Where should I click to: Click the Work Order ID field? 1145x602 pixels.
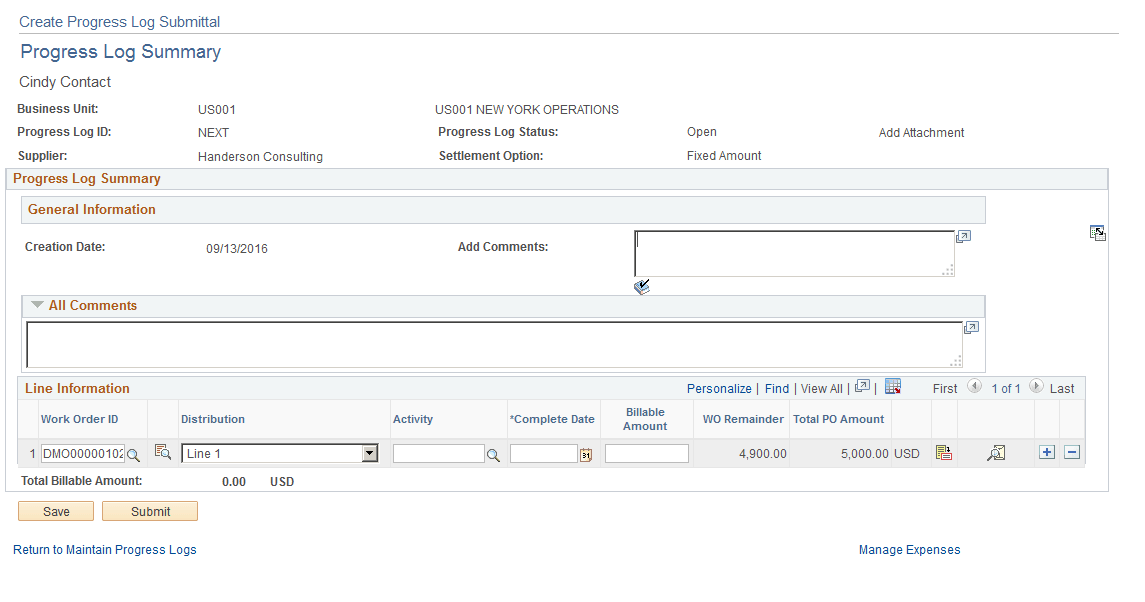pyautogui.click(x=83, y=454)
